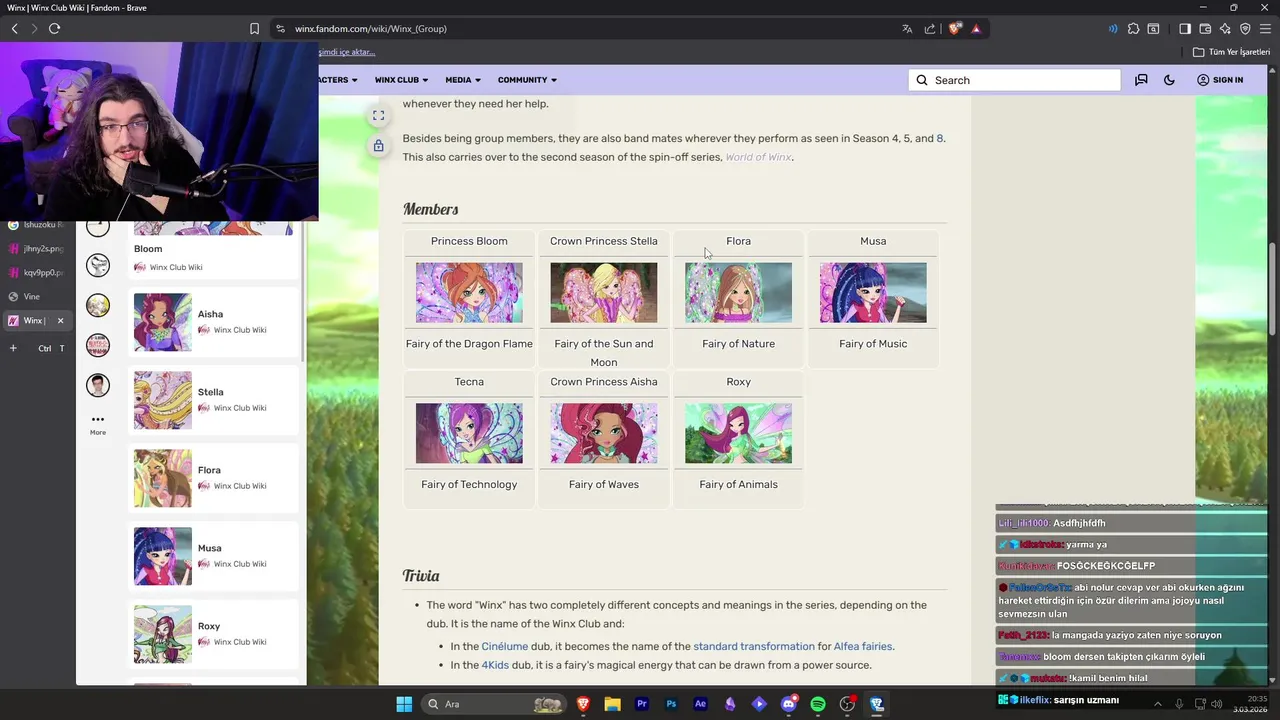Expand the COMMUNITY menu dropdown
The width and height of the screenshot is (1280, 720).
(527, 80)
